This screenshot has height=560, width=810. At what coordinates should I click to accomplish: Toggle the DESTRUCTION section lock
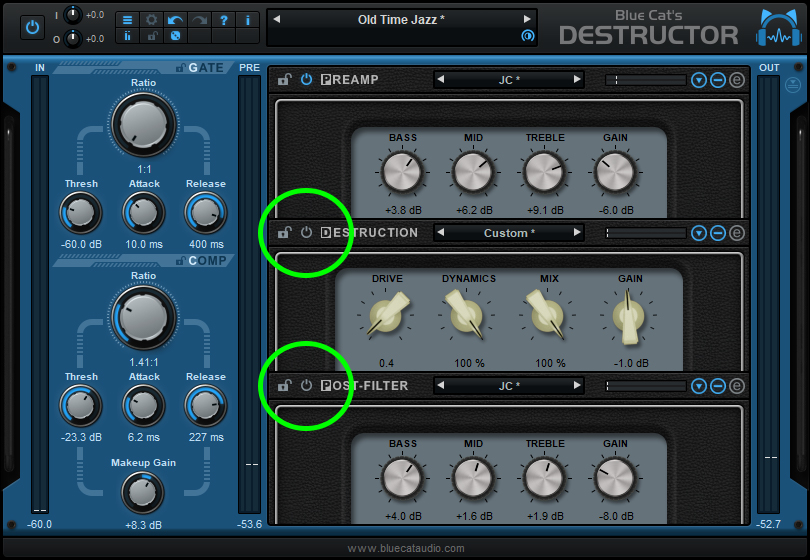coord(284,232)
